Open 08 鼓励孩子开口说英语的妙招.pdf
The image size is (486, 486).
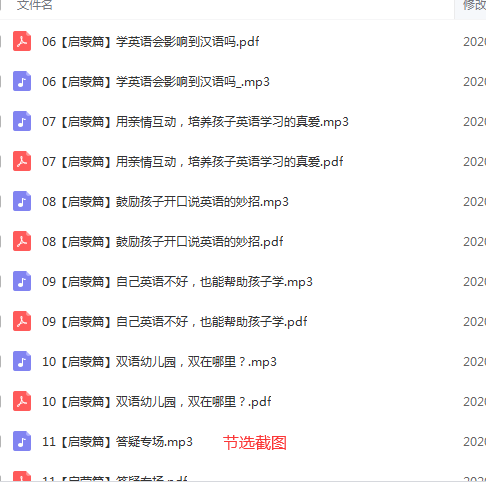click(x=163, y=242)
